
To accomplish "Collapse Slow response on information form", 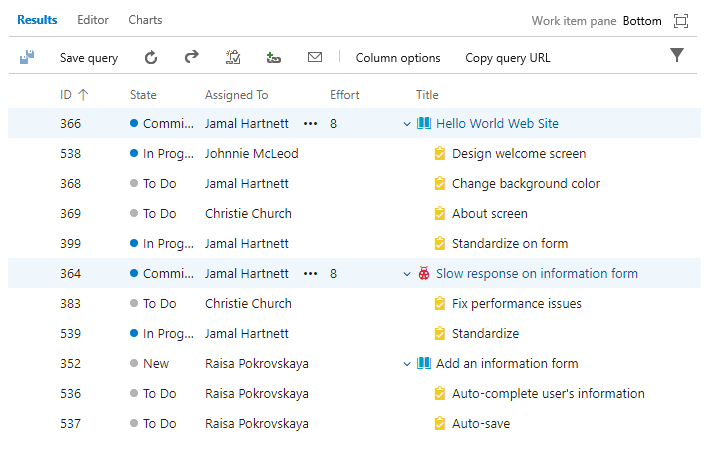I will pyautogui.click(x=407, y=274).
